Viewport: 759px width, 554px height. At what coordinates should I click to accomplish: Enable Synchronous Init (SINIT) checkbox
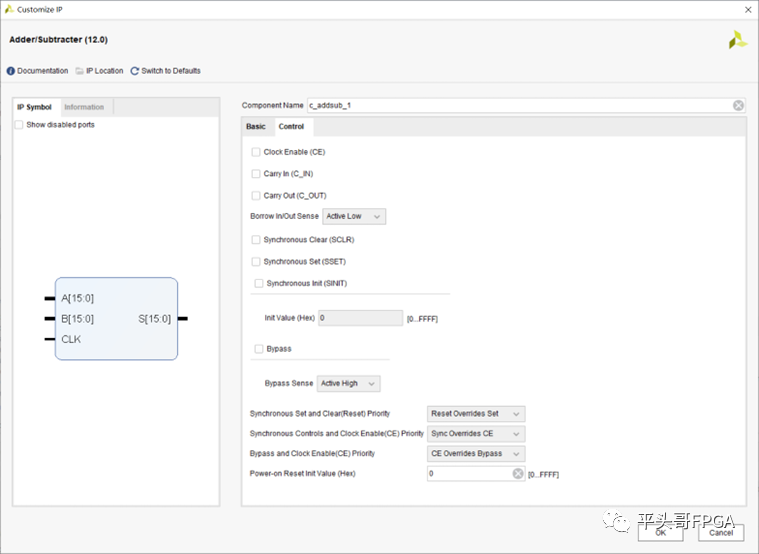pyautogui.click(x=258, y=283)
